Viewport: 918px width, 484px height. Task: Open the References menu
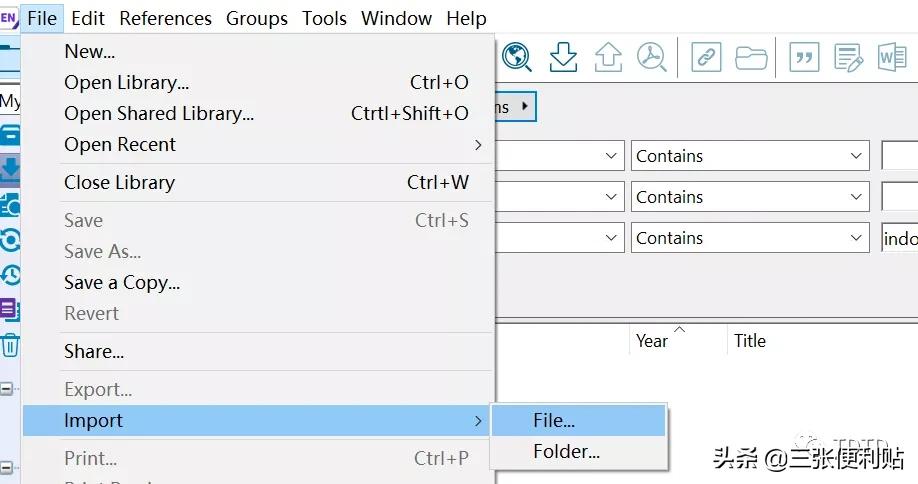(x=165, y=18)
